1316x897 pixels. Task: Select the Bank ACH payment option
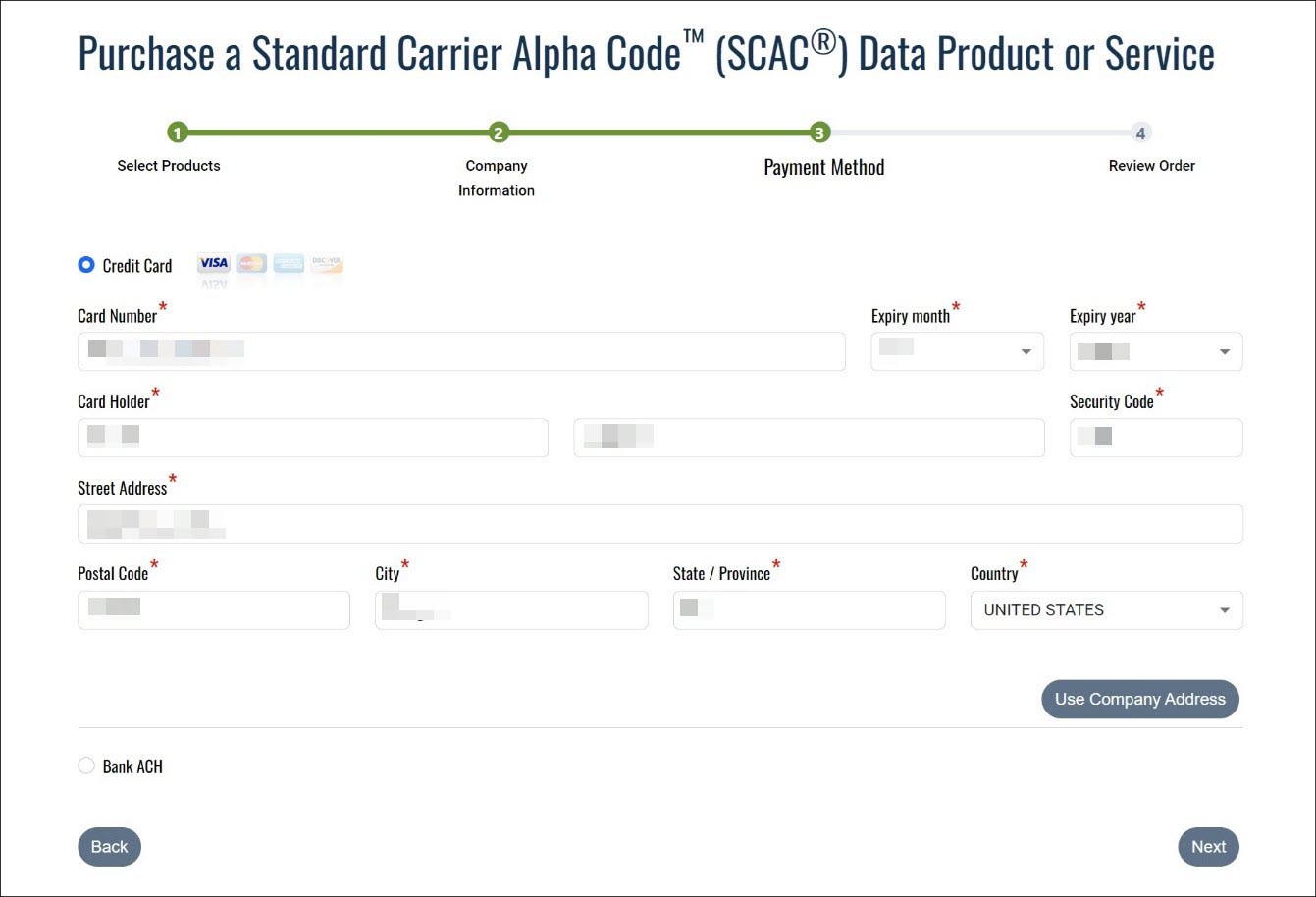86,765
